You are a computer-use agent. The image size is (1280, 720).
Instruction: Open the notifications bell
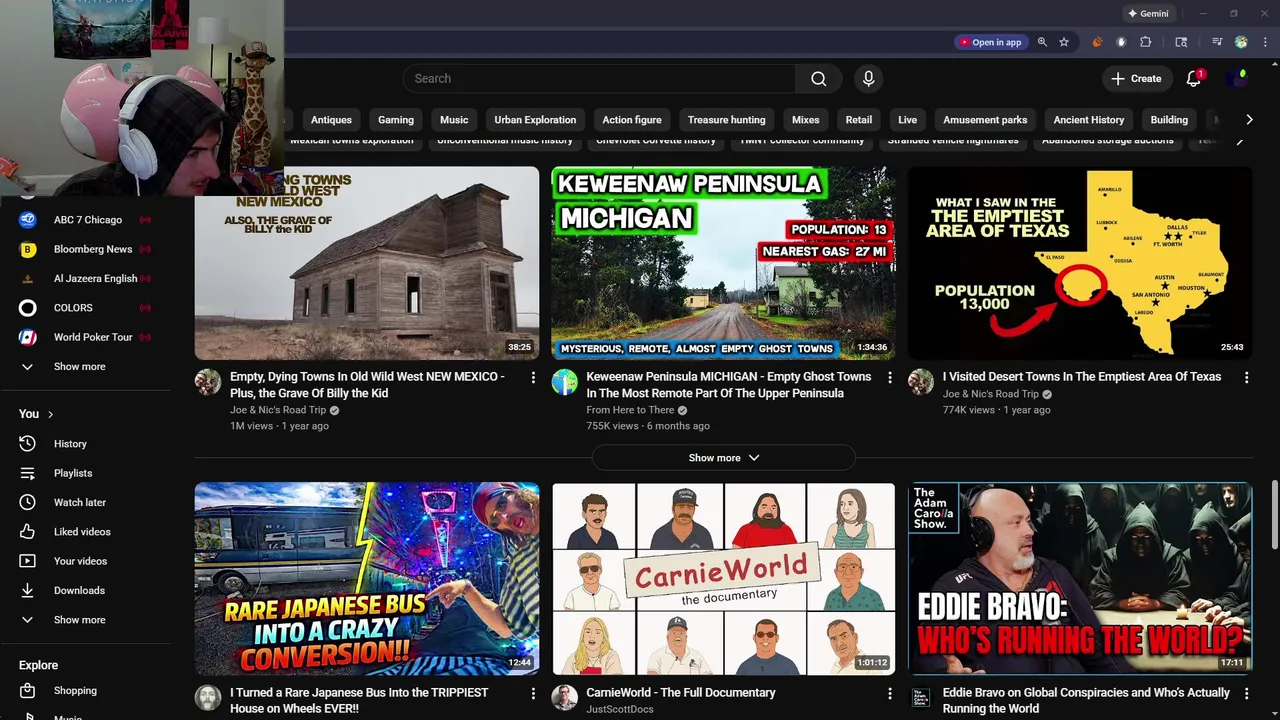point(1193,79)
